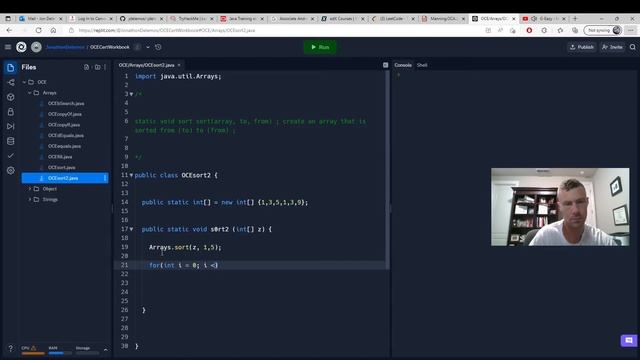This screenshot has height=360, width=640.
Task: Click the new folder icon
Action: pyautogui.click(x=97, y=67)
